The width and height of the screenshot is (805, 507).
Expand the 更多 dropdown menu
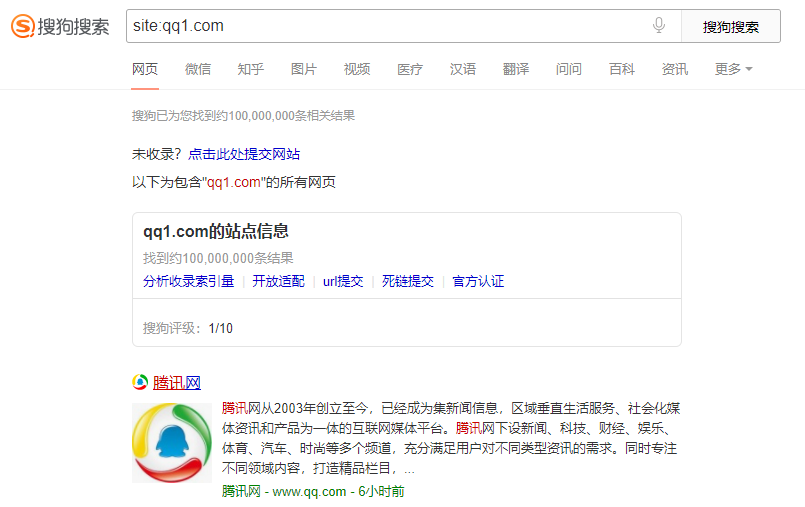[733, 69]
